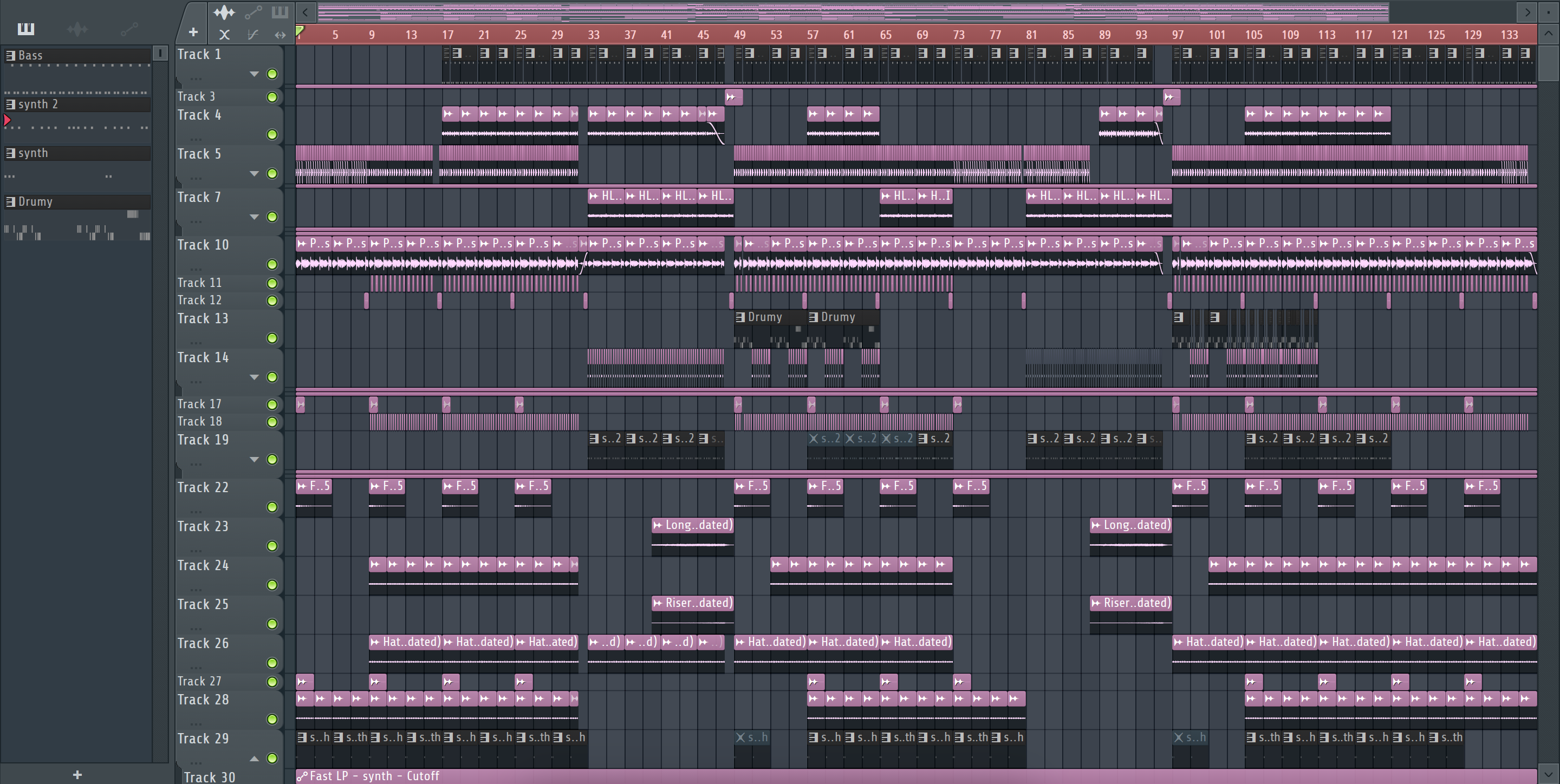
Task: Add new pattern with plus in picker
Action: [77, 774]
